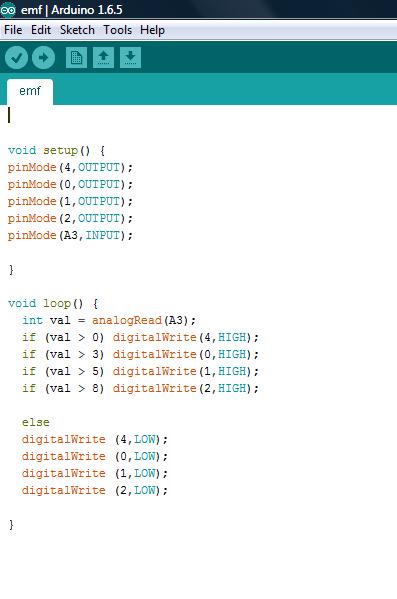Click the 'void loop() {' line

[53, 304]
